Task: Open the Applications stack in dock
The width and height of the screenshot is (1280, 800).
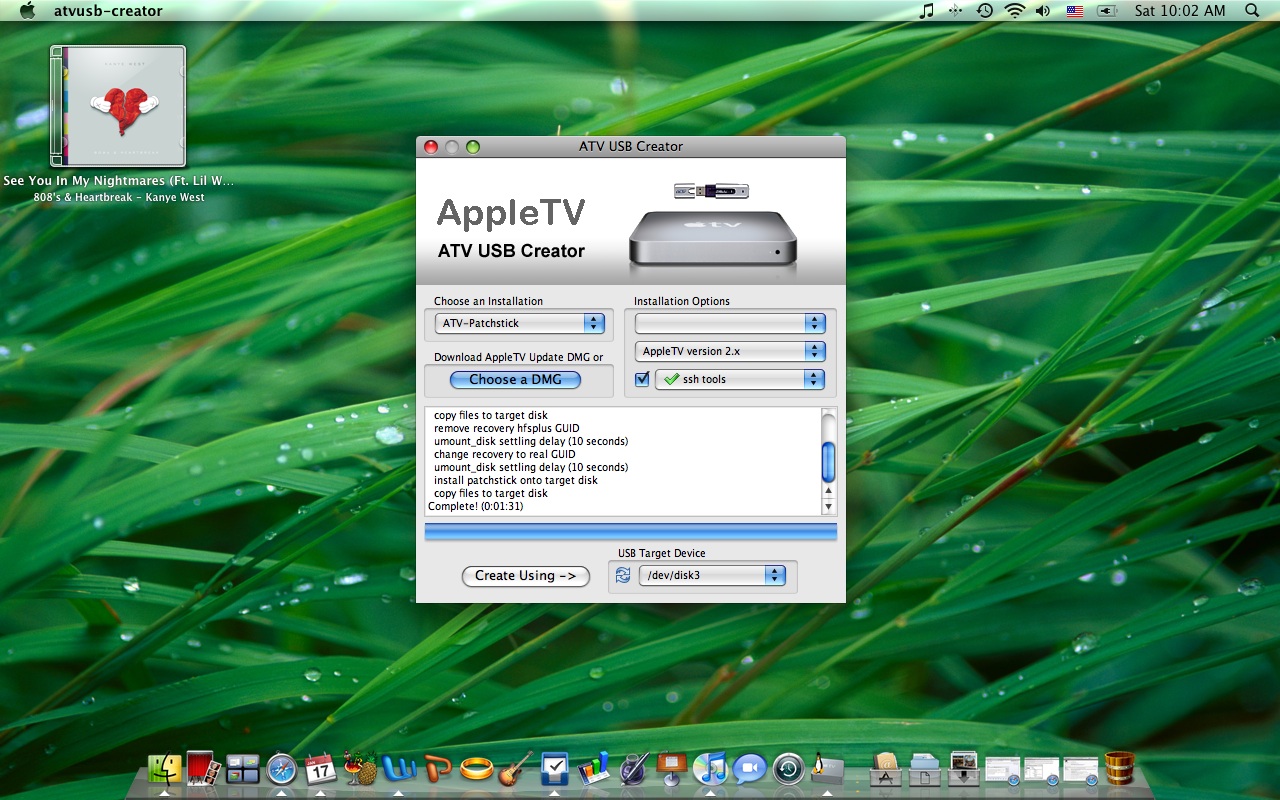Action: tap(886, 768)
